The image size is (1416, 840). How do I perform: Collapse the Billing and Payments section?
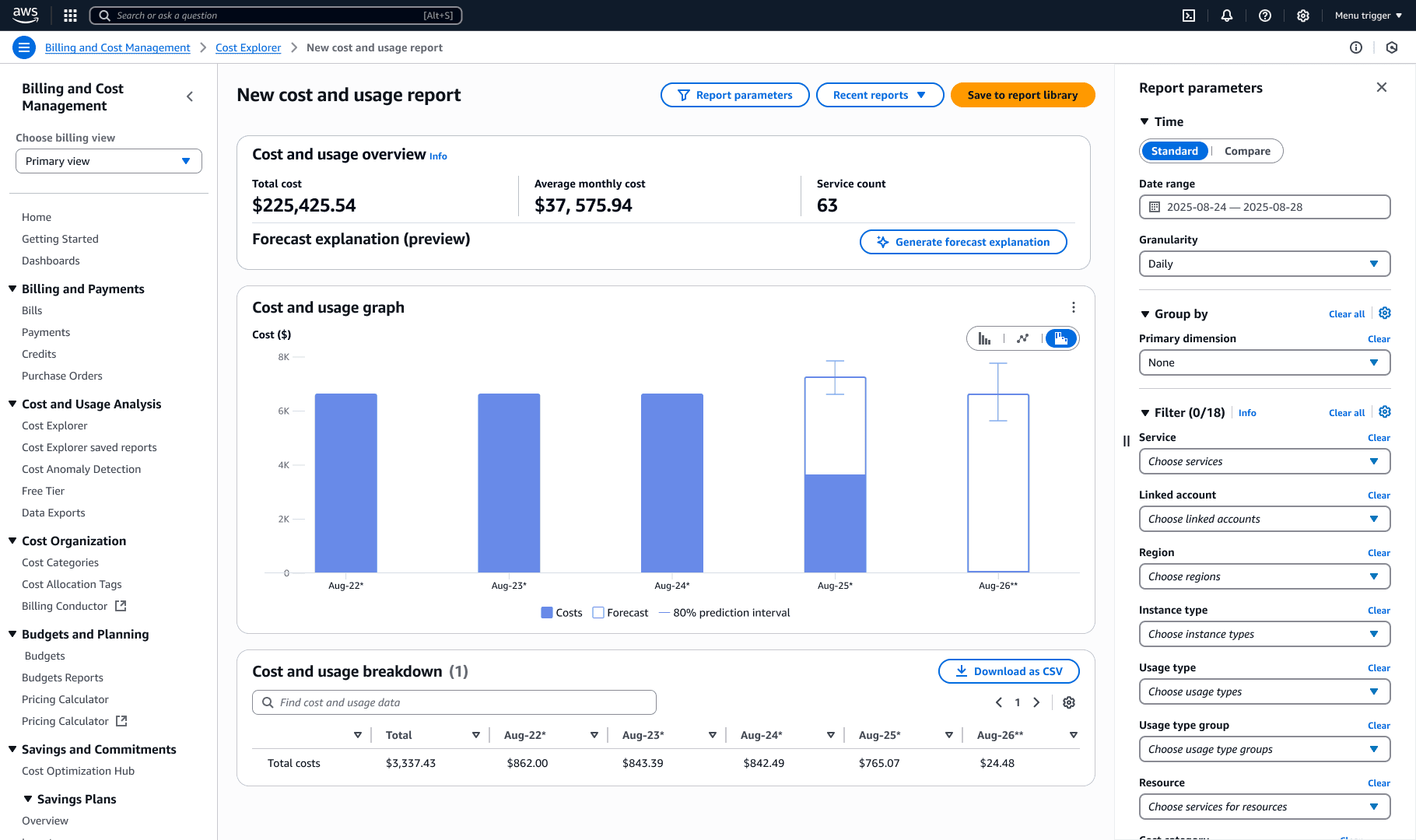pos(12,289)
